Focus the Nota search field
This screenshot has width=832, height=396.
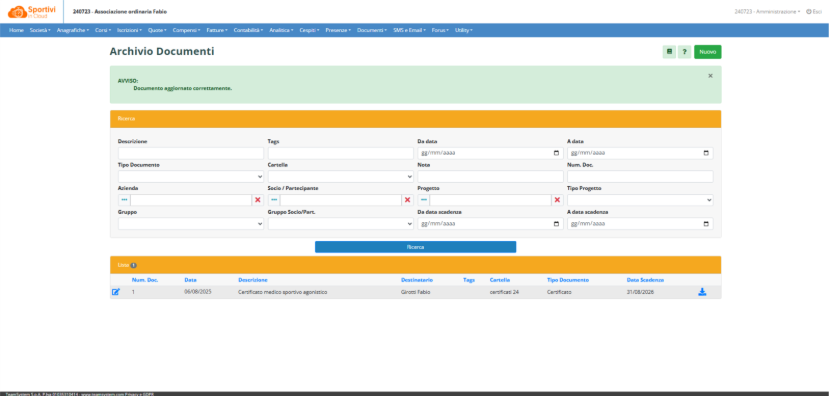pyautogui.click(x=490, y=177)
